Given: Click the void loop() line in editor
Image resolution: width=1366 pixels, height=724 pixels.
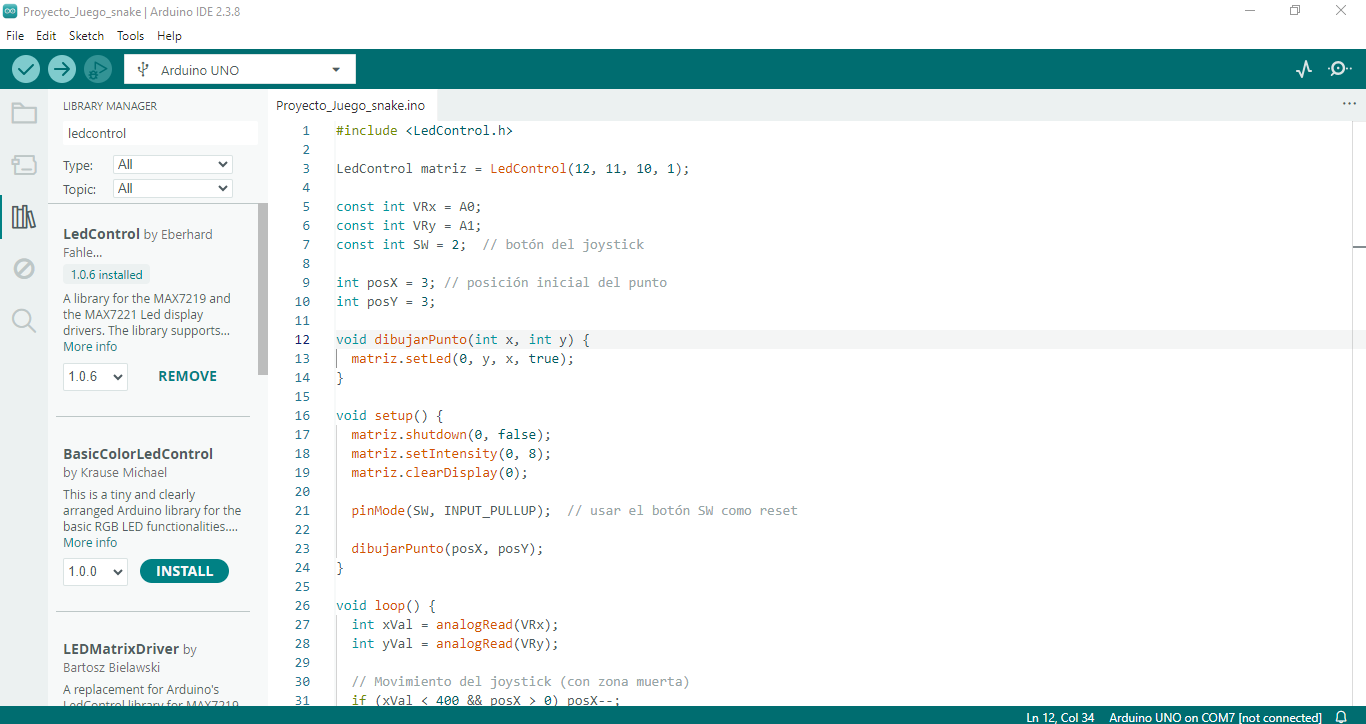Looking at the screenshot, I should point(385,605).
